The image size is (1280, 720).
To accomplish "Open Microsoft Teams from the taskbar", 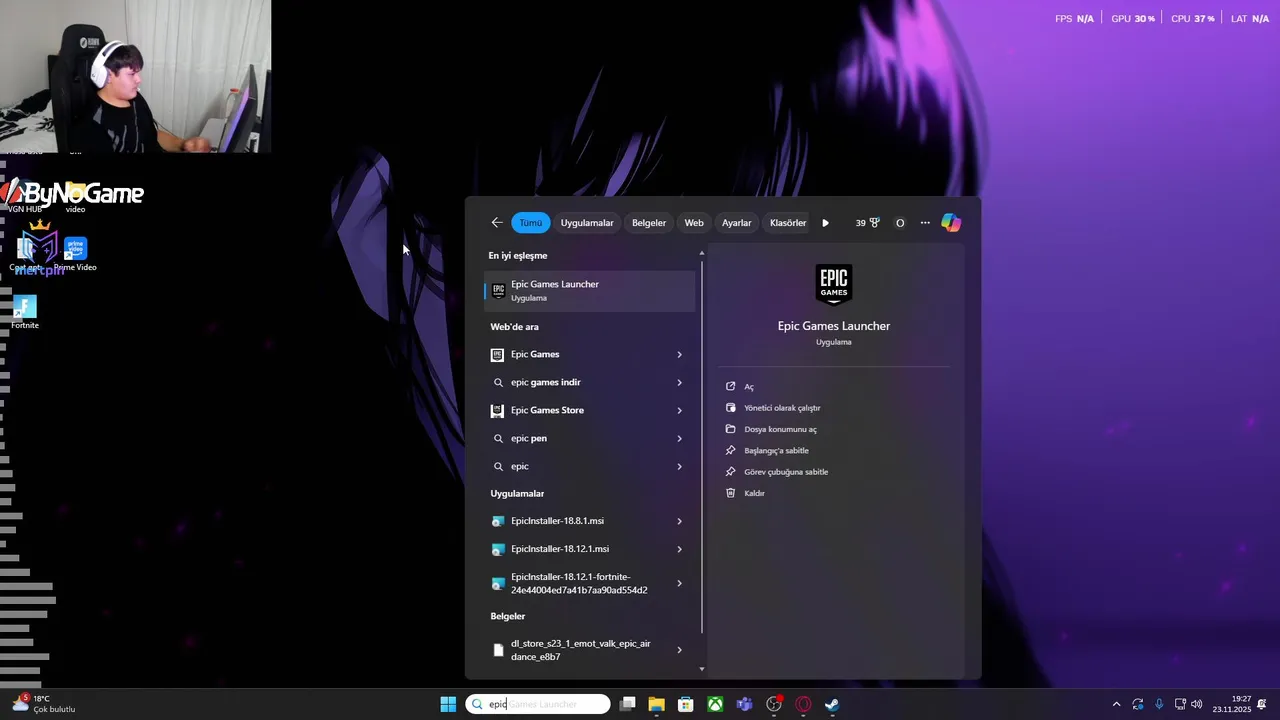I will point(744,704).
